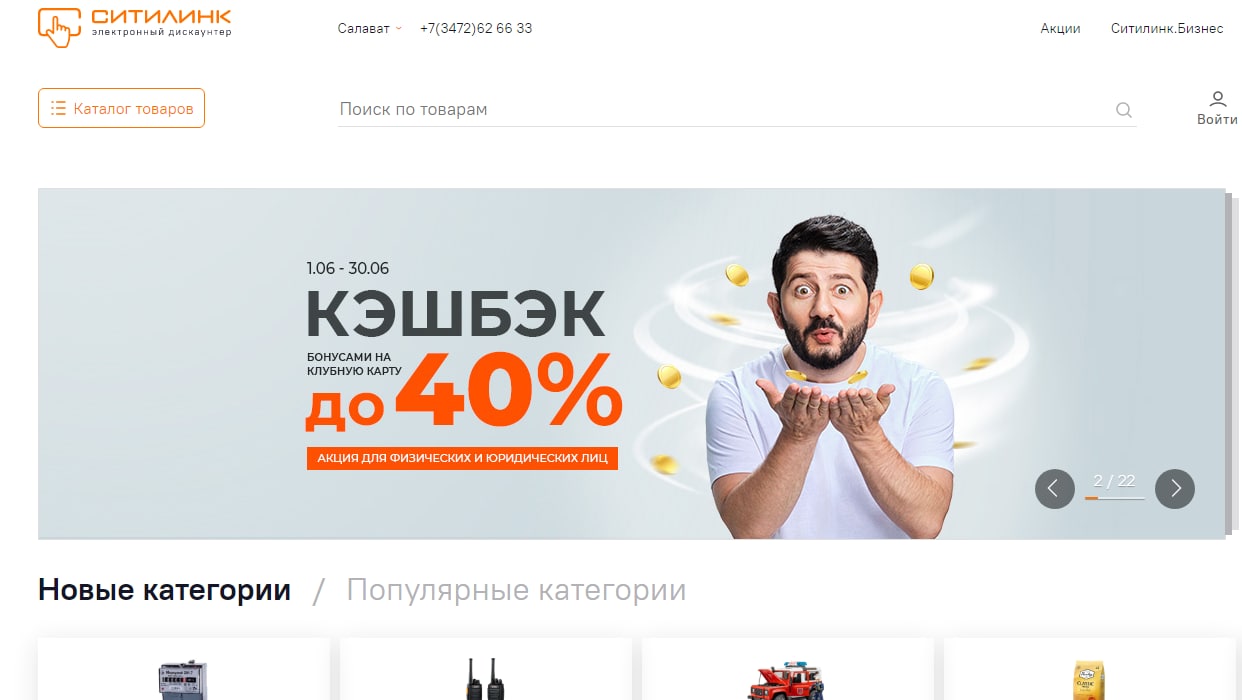Click the Войти user profile icon

click(x=1217, y=99)
